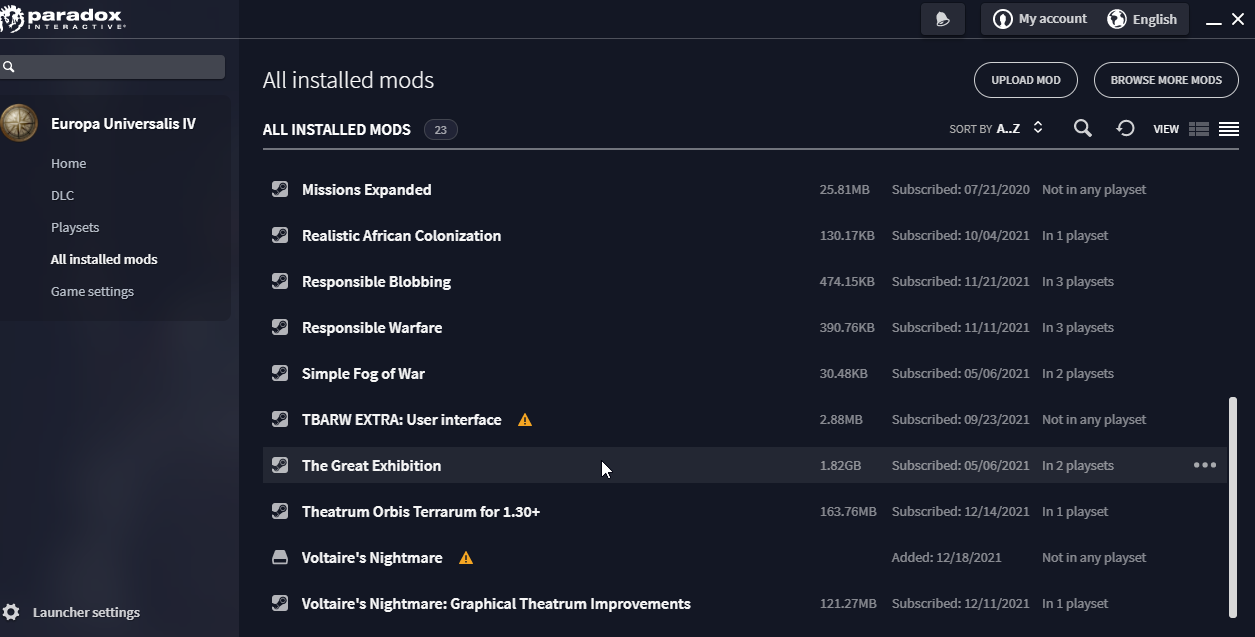Select The Great Exhibition mod name

click(372, 465)
